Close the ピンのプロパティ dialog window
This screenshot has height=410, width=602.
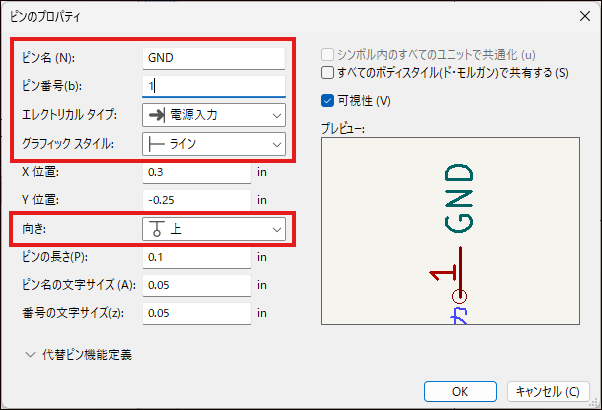coord(583,15)
